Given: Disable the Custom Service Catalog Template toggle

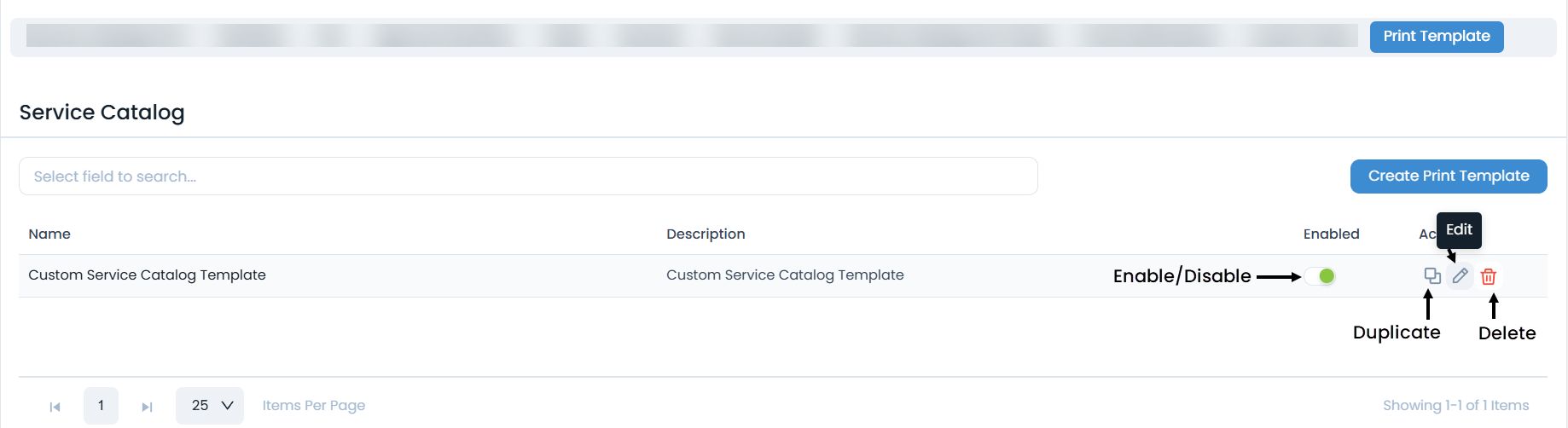Looking at the screenshot, I should click(1321, 276).
